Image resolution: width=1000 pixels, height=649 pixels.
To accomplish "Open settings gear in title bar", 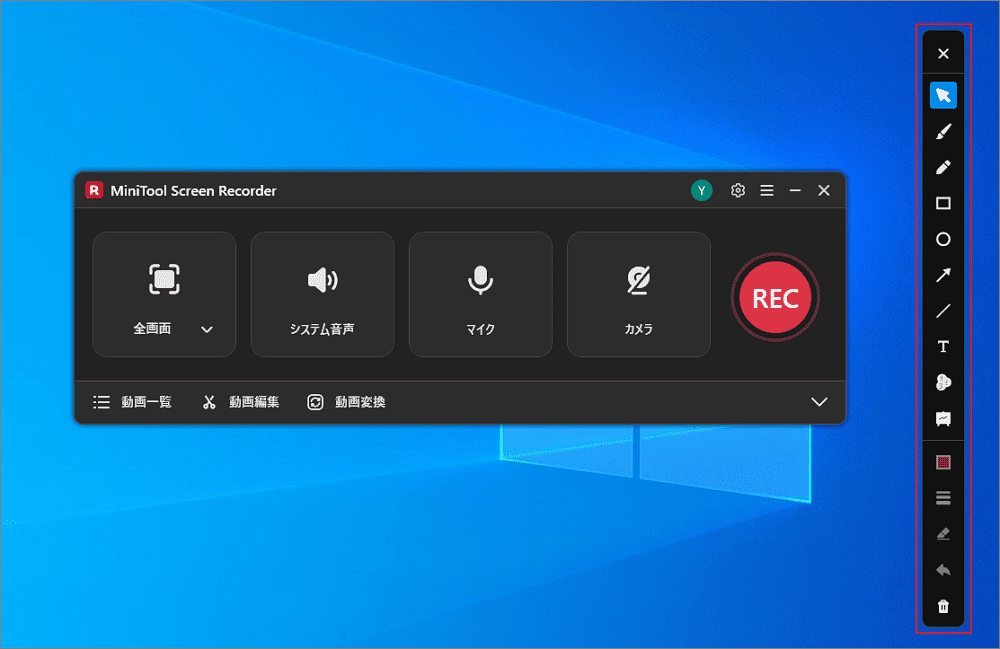I will pyautogui.click(x=738, y=191).
